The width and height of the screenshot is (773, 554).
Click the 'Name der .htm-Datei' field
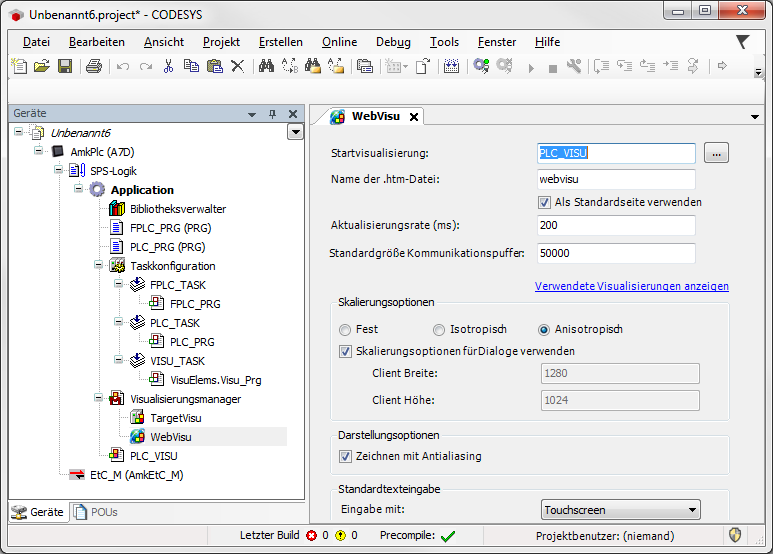[x=616, y=179]
